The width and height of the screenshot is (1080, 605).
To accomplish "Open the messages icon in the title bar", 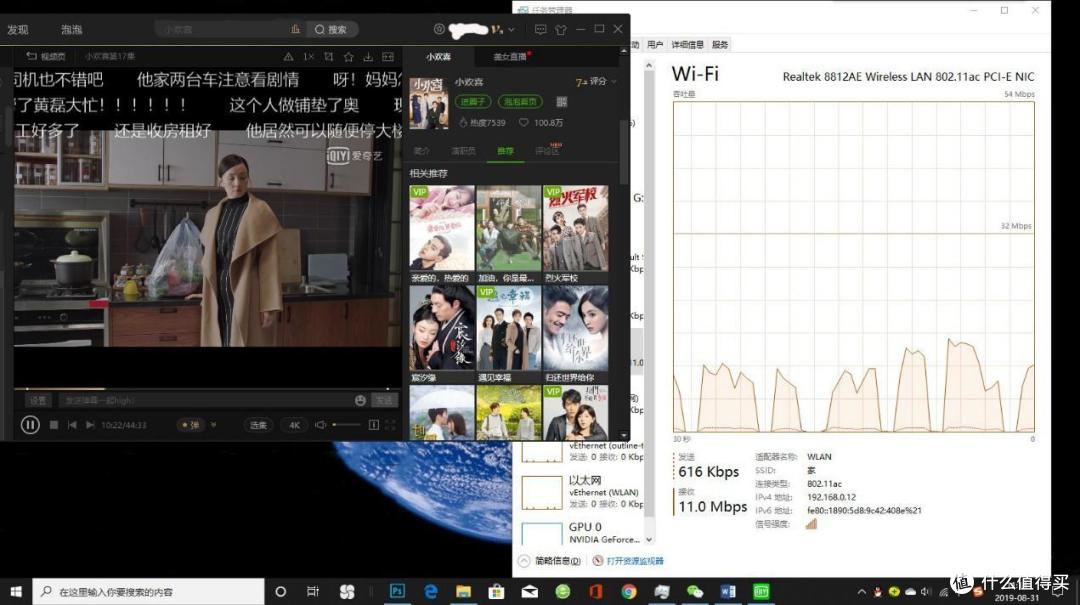I will point(541,30).
